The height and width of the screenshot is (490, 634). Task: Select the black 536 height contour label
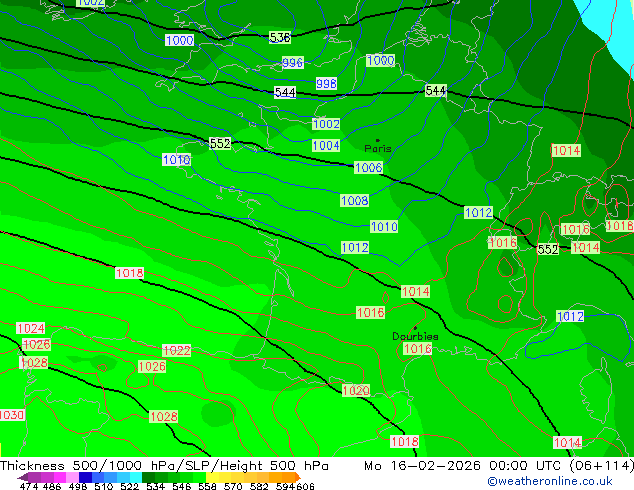pyautogui.click(x=280, y=38)
